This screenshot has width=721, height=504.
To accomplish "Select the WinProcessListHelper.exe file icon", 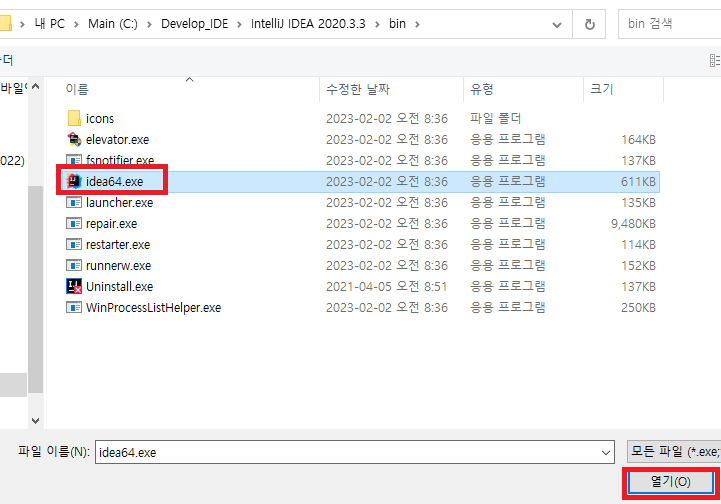I will [74, 307].
